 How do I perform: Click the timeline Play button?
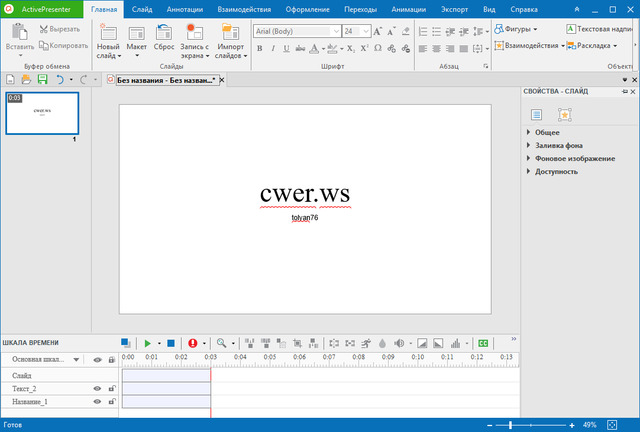147,342
